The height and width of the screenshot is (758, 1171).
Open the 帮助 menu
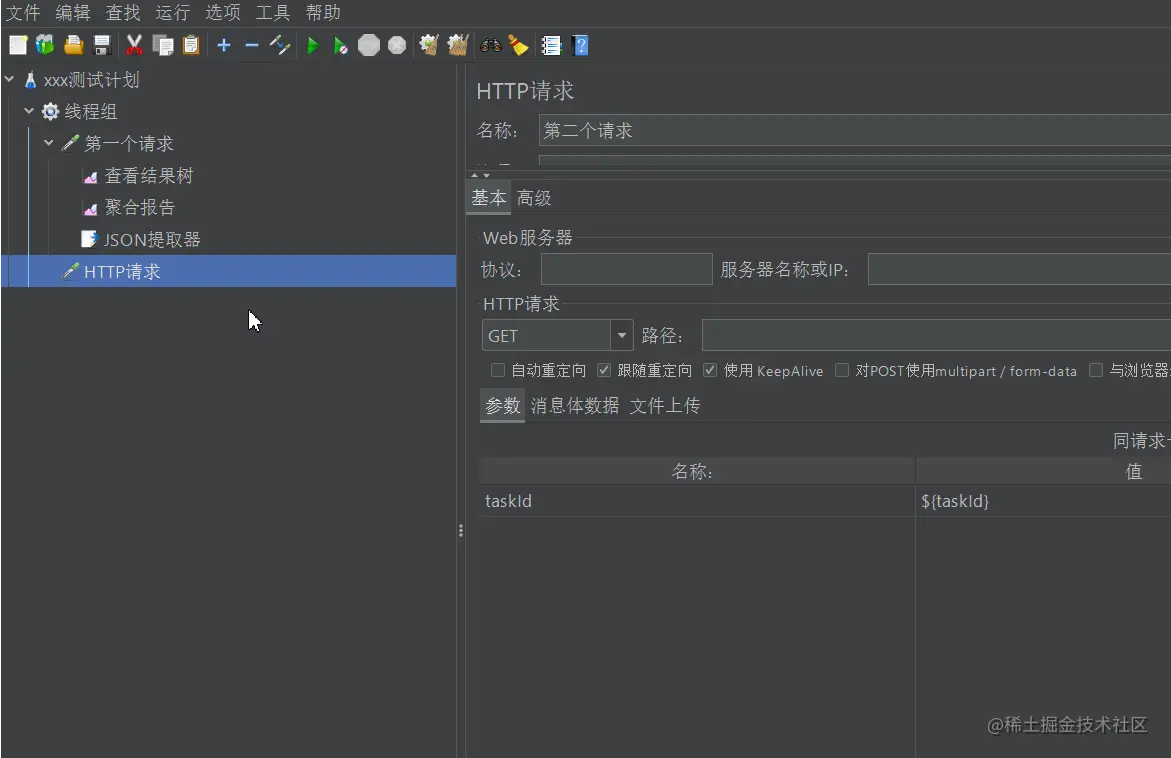point(323,13)
